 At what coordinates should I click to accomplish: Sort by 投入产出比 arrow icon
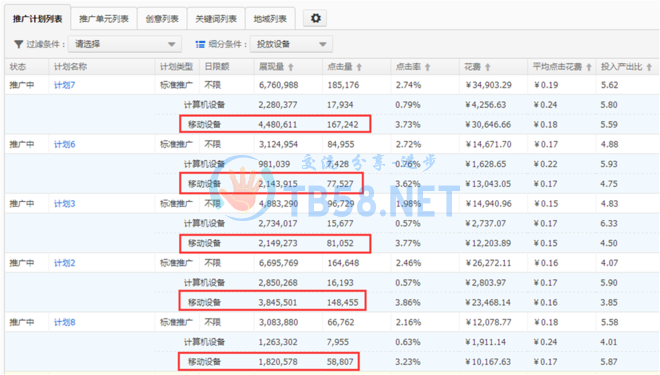649,67
